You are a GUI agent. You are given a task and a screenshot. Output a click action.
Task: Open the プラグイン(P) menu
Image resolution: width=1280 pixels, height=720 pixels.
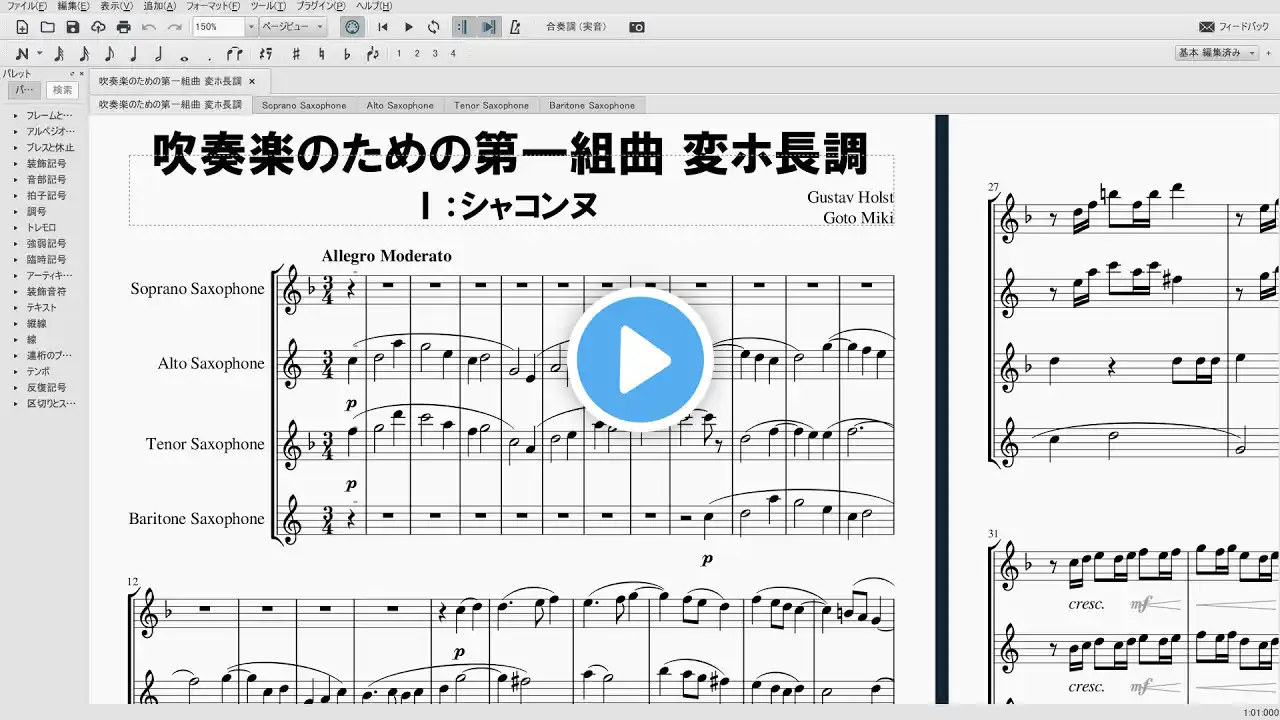pyautogui.click(x=321, y=6)
